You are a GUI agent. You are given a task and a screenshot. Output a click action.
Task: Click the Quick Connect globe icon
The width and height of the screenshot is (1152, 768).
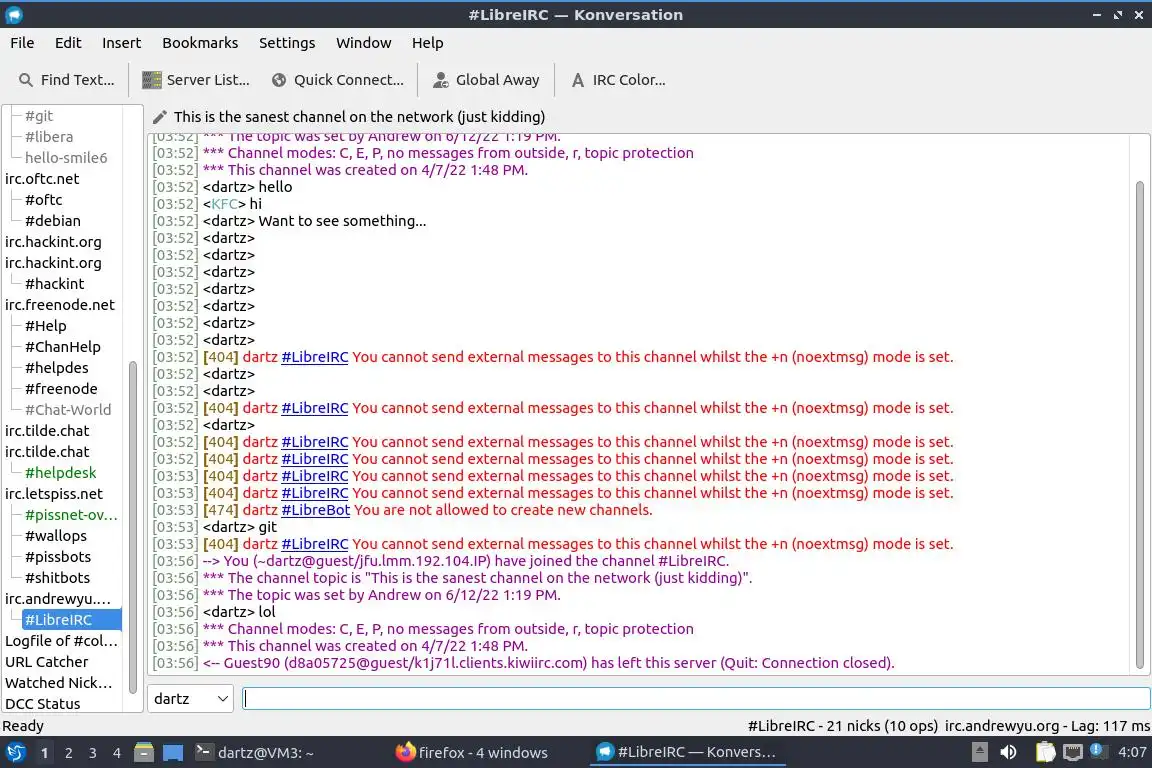pos(279,80)
